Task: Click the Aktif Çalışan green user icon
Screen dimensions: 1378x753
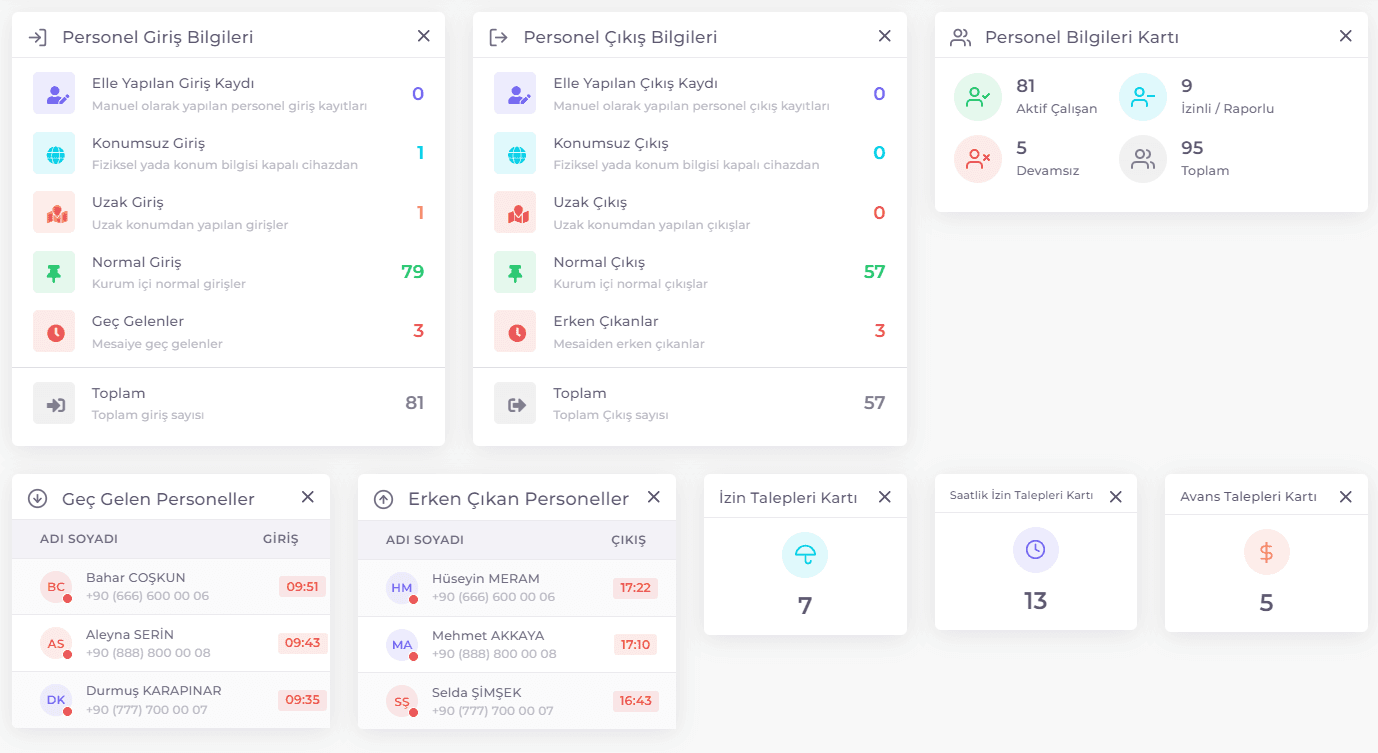Action: [978, 97]
